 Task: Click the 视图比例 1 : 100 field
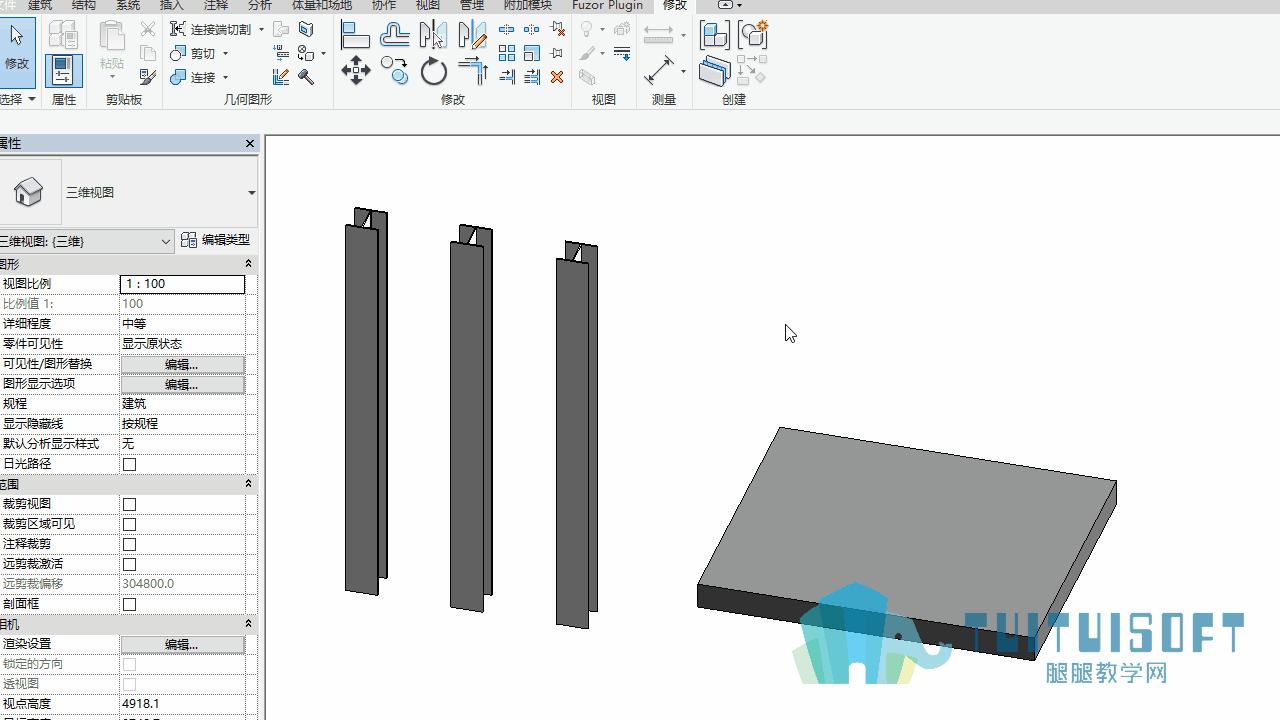click(182, 284)
